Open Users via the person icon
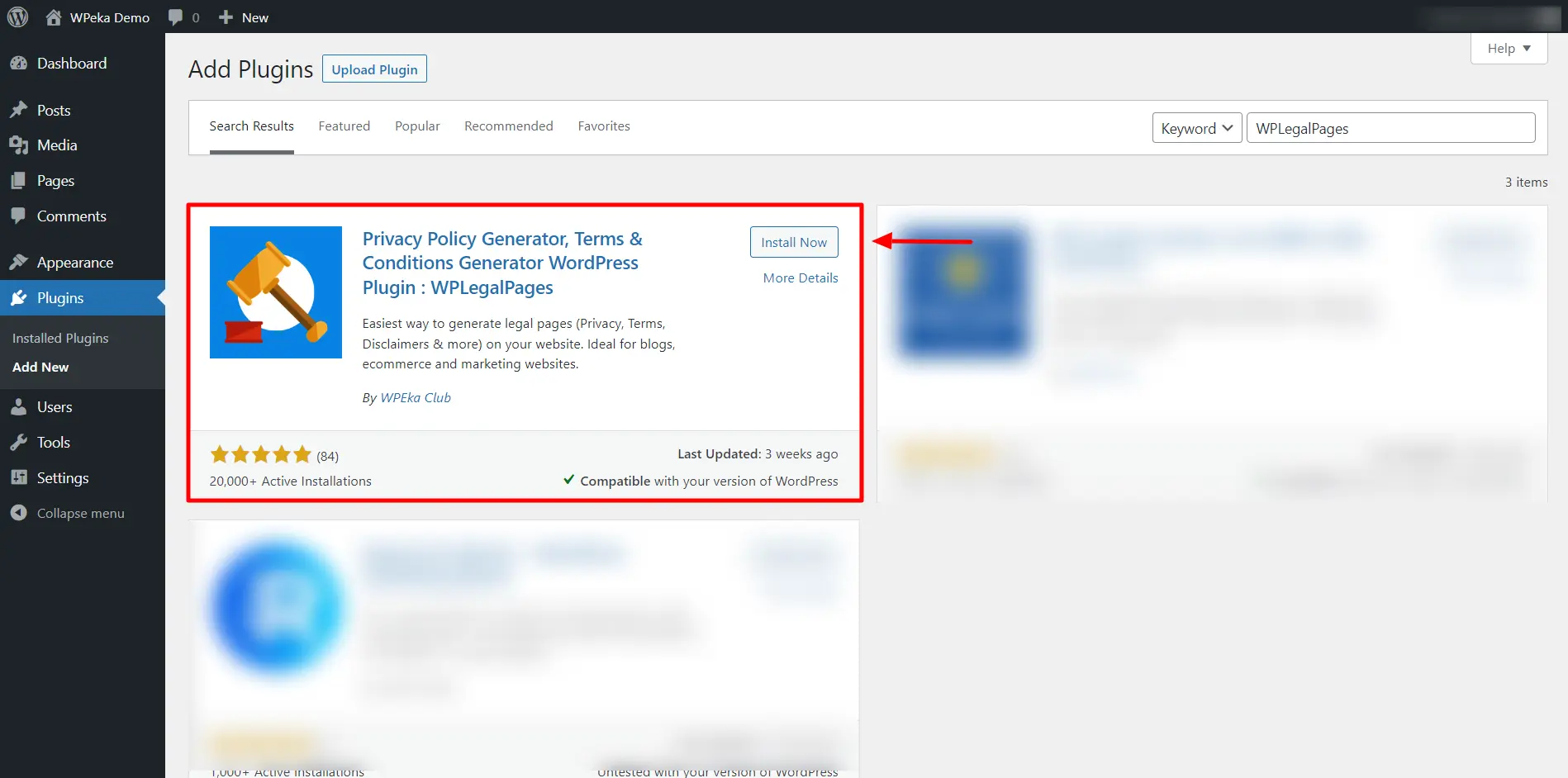Screen dimensions: 1568x778 coord(20,406)
